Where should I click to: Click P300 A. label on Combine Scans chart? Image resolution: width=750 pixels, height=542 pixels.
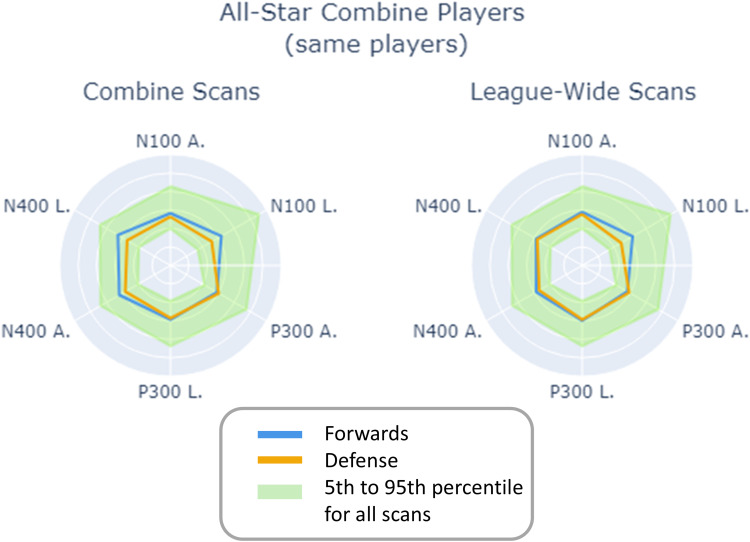tap(303, 331)
